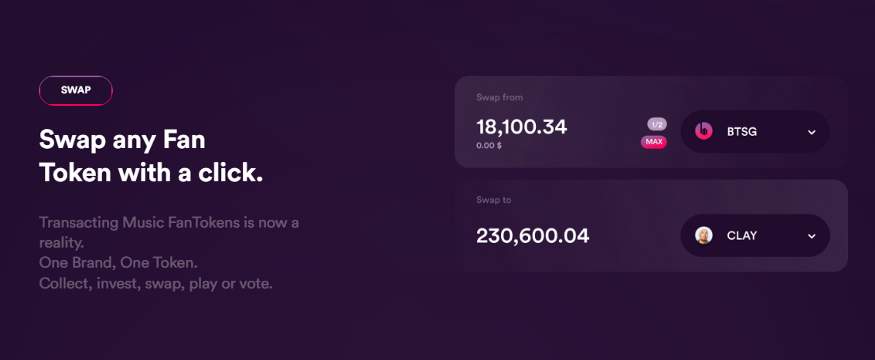Image resolution: width=875 pixels, height=360 pixels.
Task: Click the CLAY avatar icon
Action: pyautogui.click(x=704, y=236)
